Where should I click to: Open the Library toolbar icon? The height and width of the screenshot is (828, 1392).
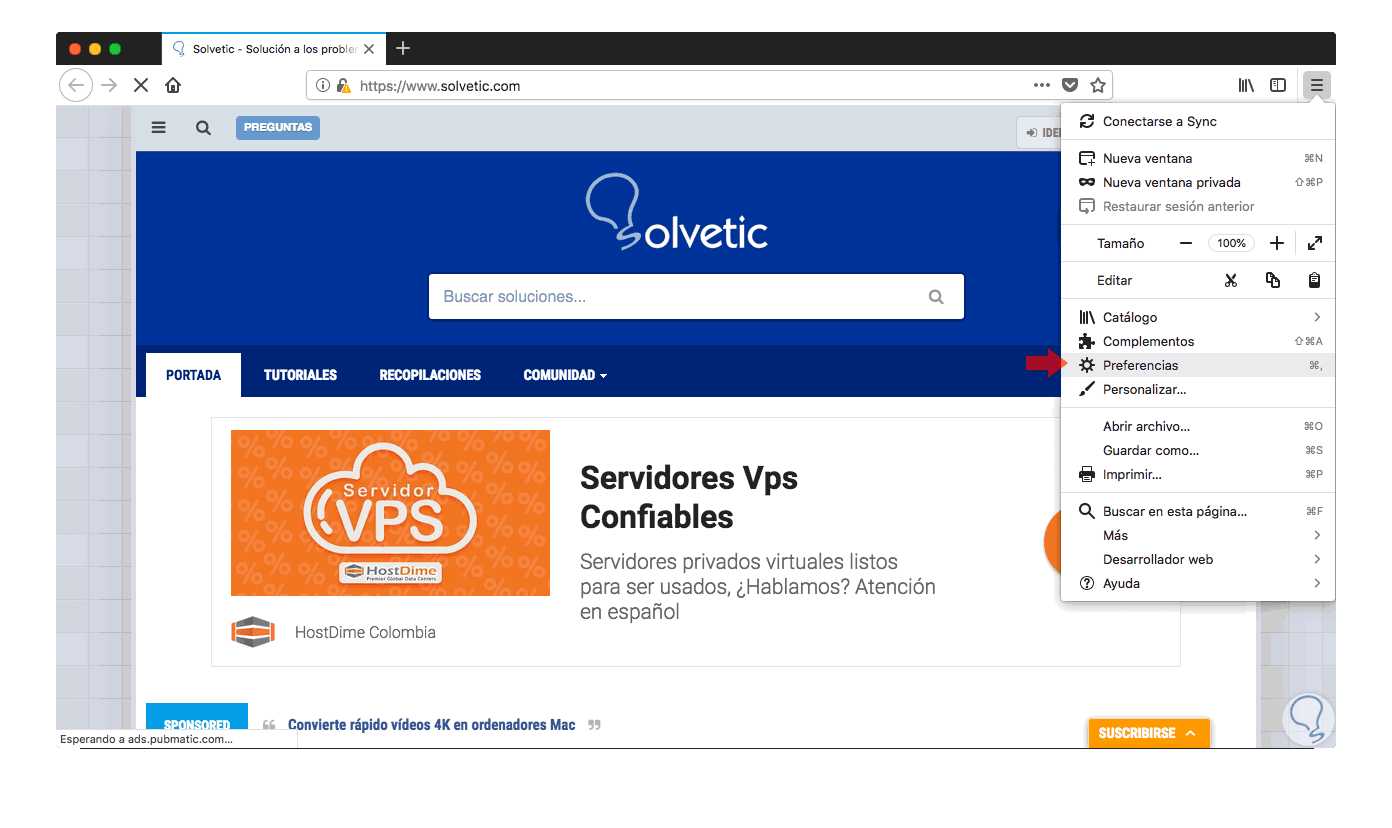pyautogui.click(x=1246, y=85)
